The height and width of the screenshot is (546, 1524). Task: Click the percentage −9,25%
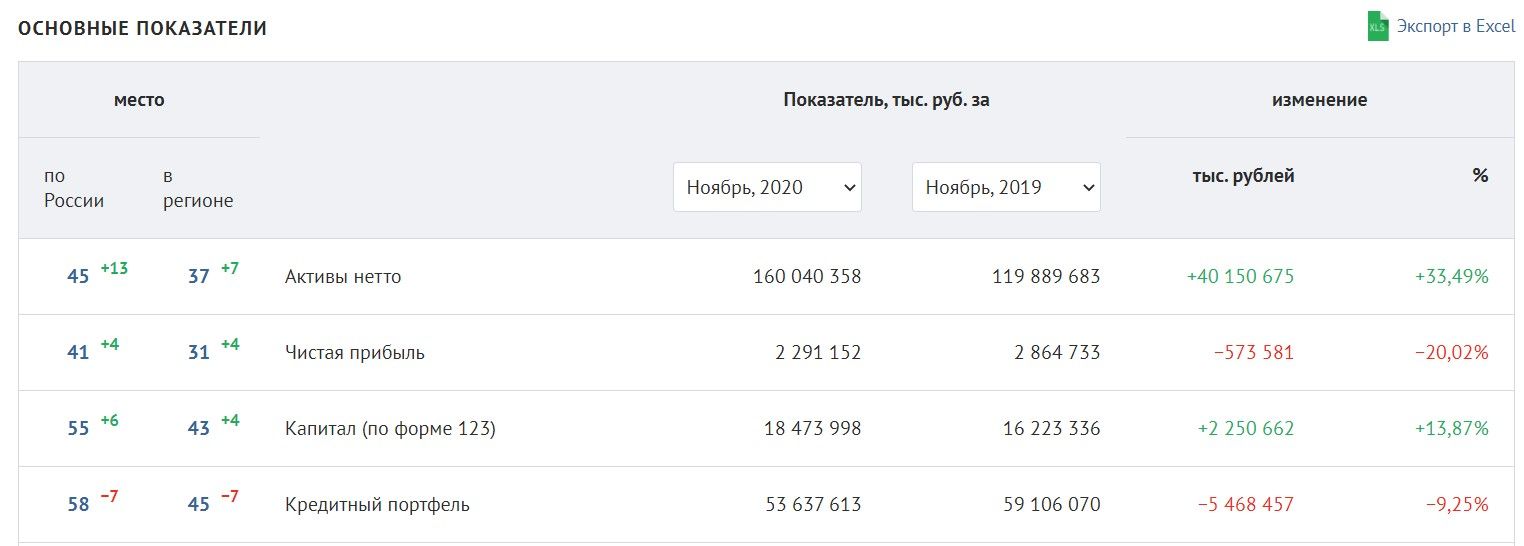click(x=1457, y=505)
